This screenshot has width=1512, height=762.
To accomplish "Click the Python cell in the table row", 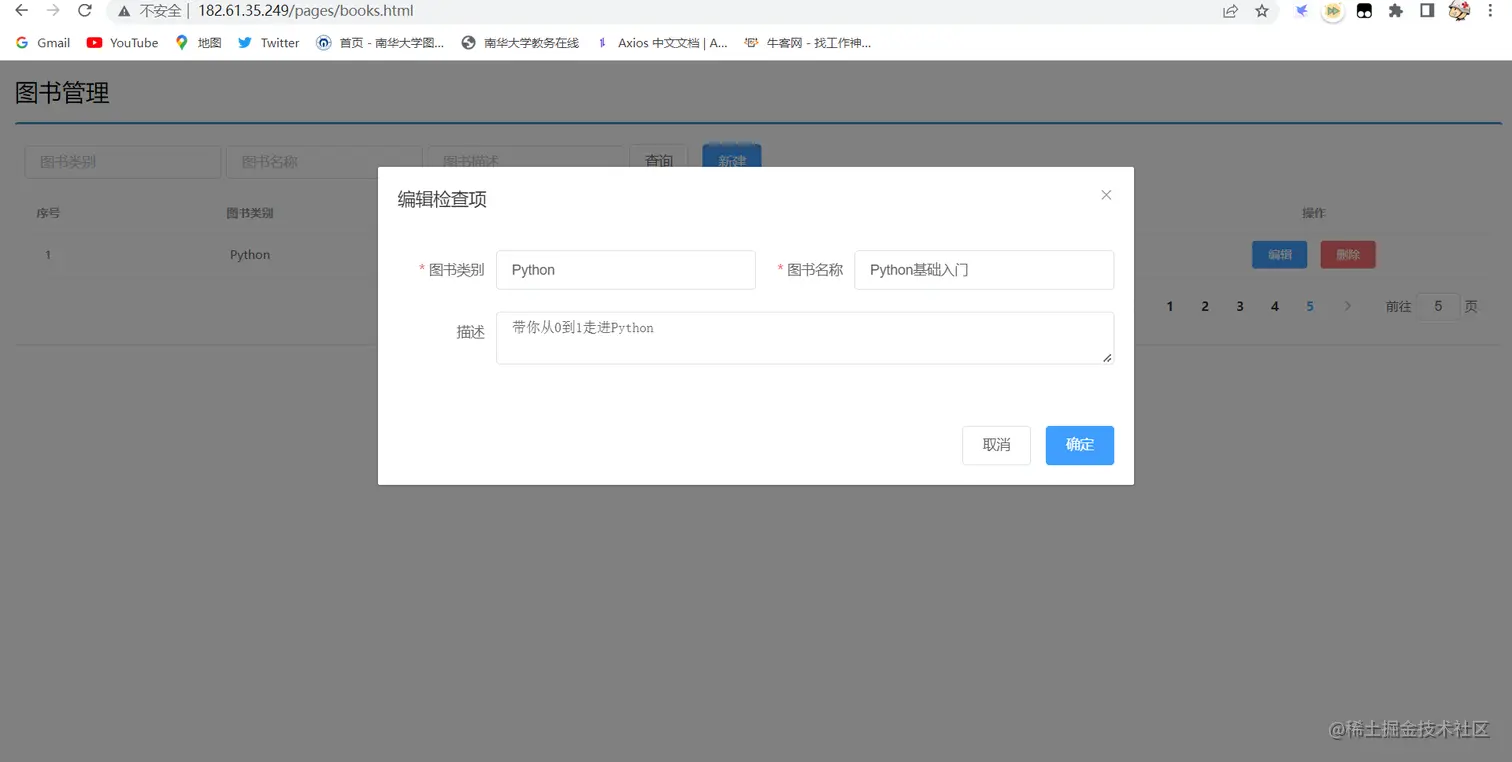I will (x=250, y=255).
